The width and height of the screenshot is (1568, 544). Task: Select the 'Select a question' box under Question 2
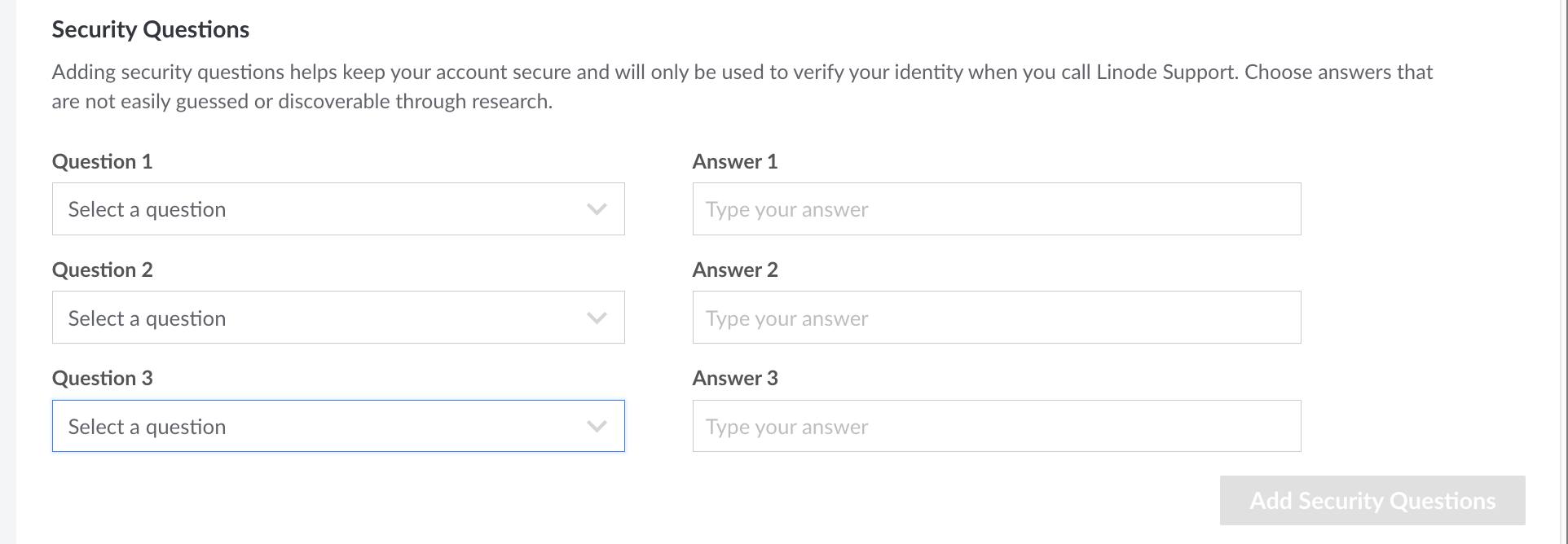click(338, 318)
